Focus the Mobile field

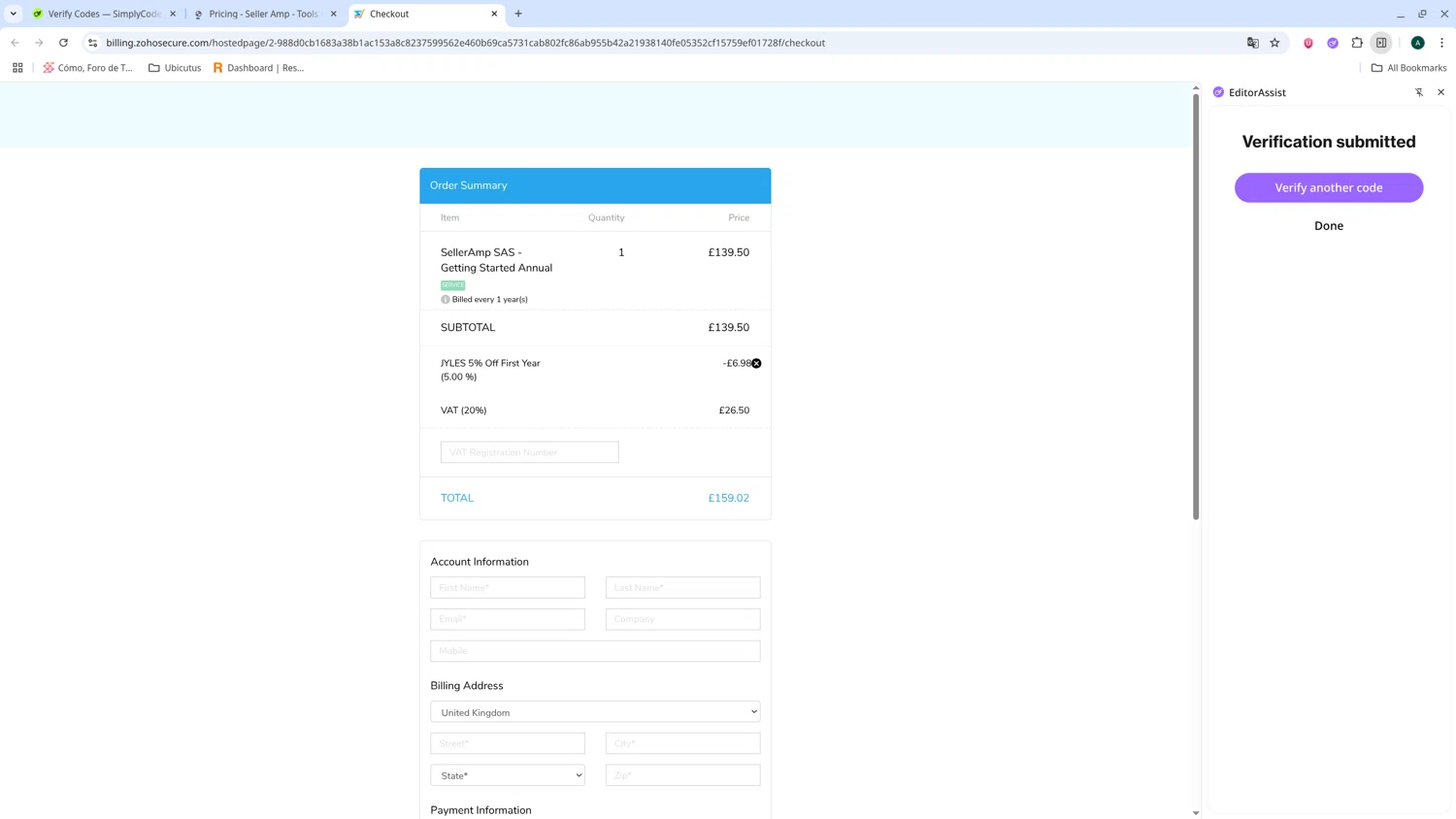(x=595, y=651)
